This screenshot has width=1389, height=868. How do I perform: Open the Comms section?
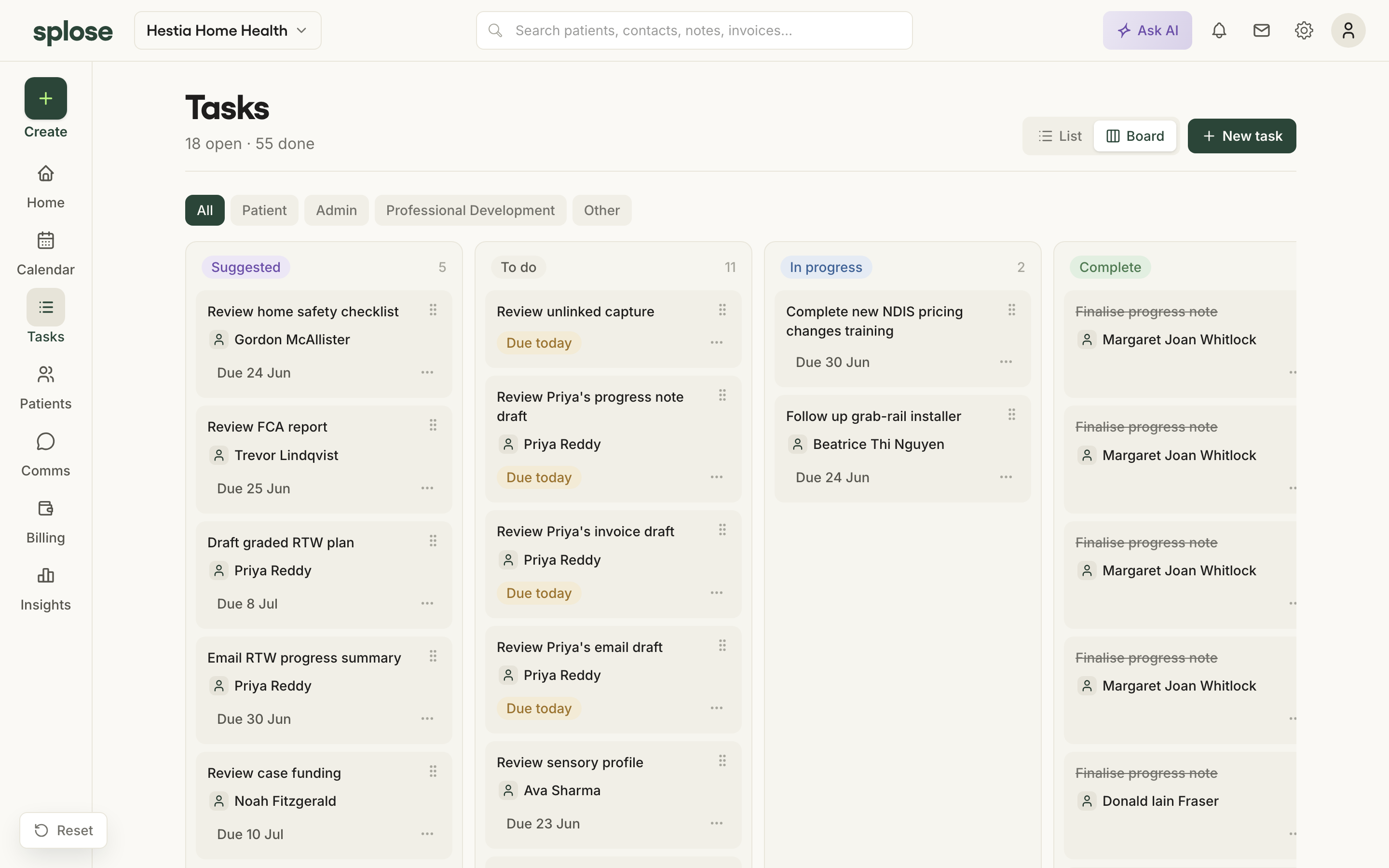pyautogui.click(x=45, y=455)
